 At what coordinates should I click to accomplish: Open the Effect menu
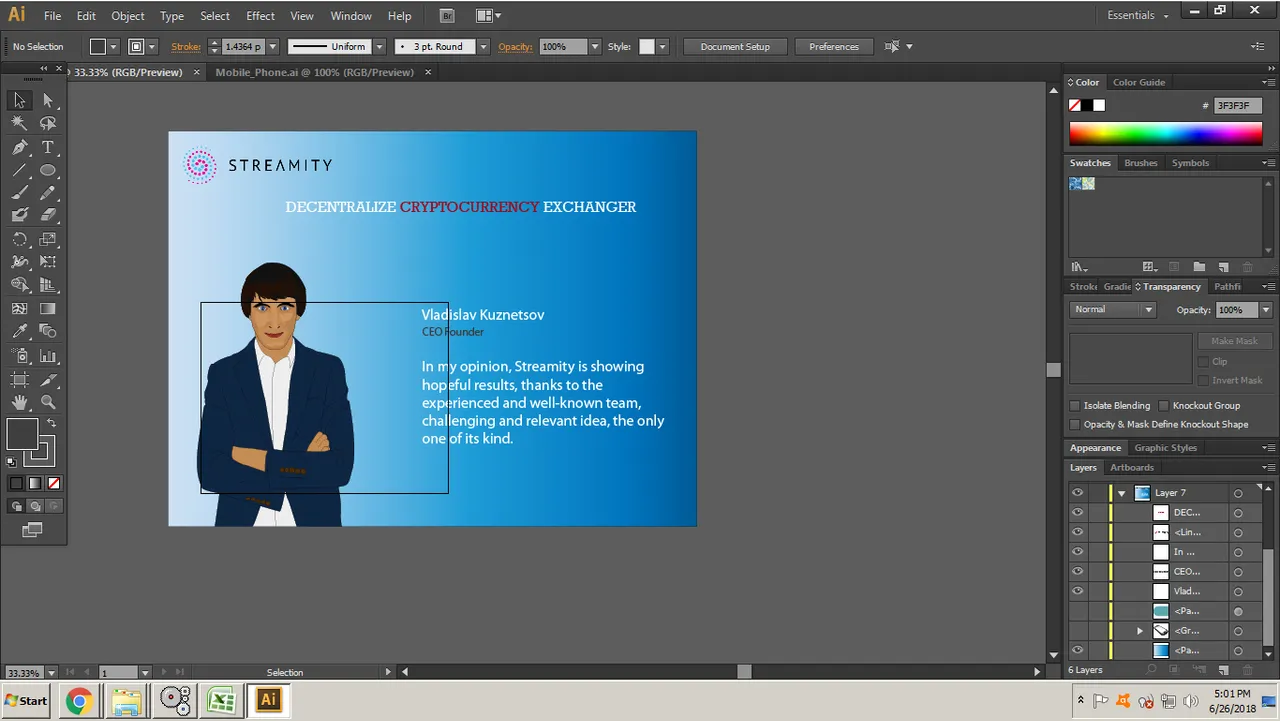tap(260, 16)
